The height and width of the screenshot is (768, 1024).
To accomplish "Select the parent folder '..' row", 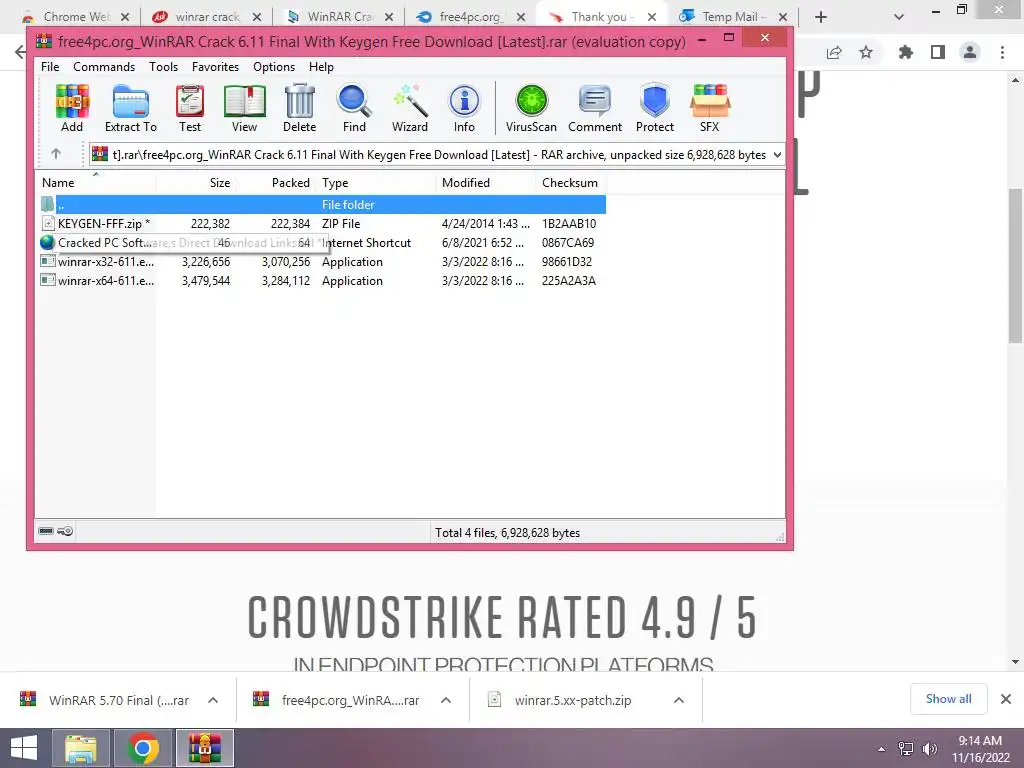I will click(321, 204).
